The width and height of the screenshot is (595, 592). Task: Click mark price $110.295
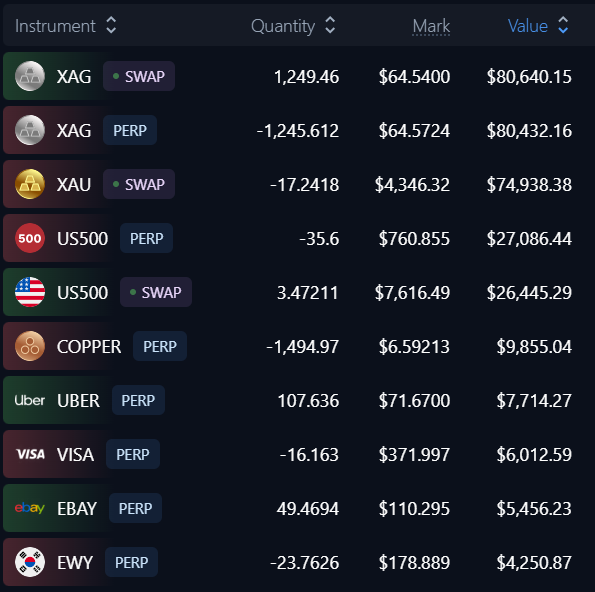414,509
